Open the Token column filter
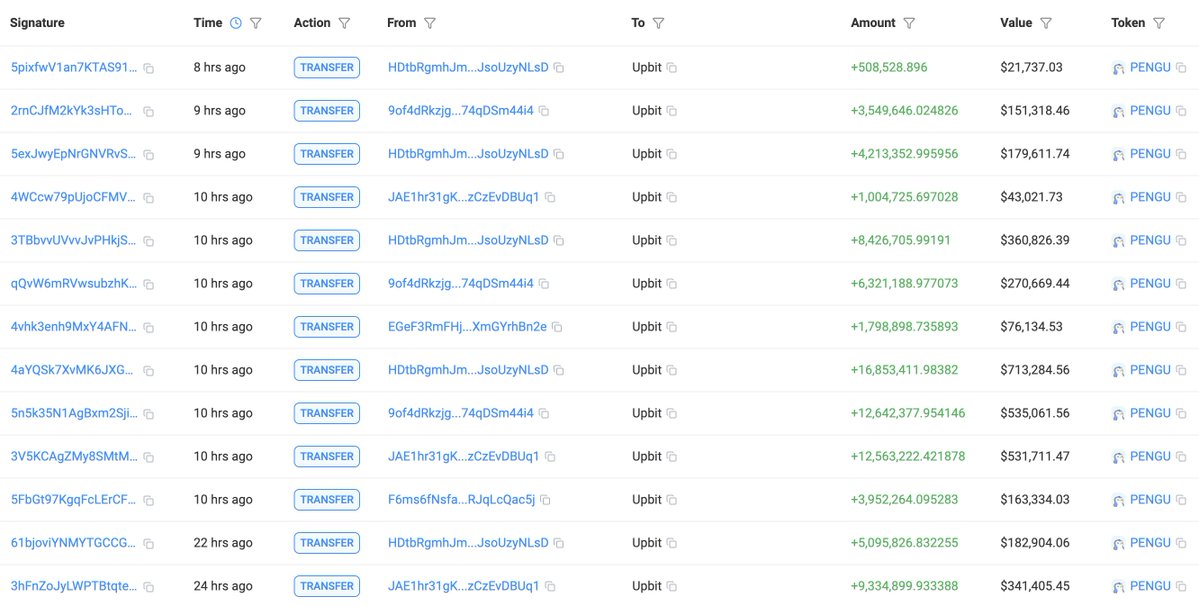This screenshot has height=606, width=1199. point(1159,23)
